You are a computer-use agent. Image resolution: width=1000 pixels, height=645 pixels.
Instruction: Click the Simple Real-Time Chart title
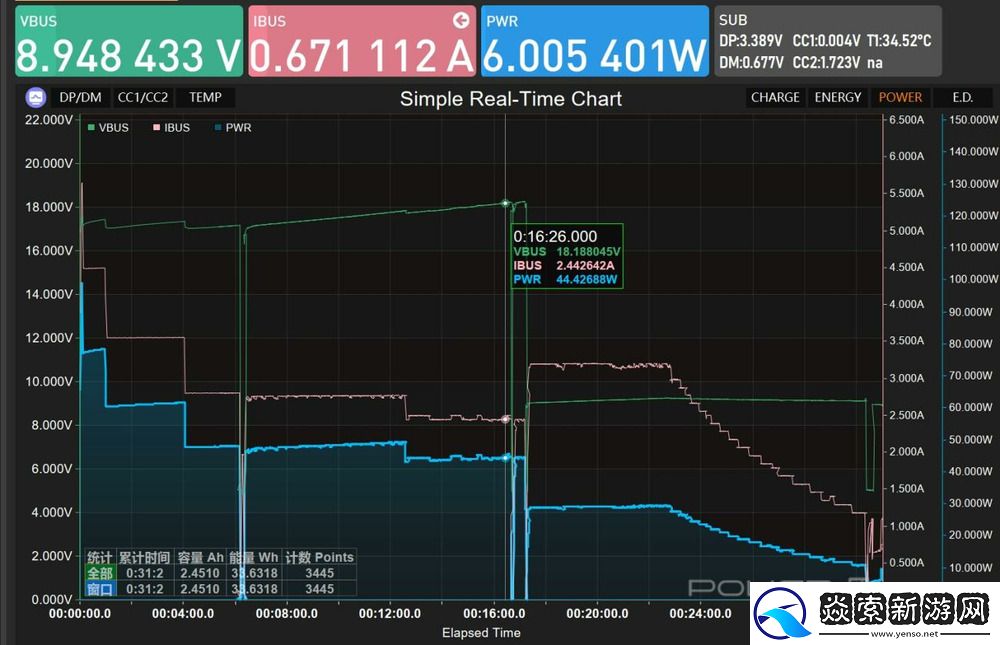click(x=510, y=99)
